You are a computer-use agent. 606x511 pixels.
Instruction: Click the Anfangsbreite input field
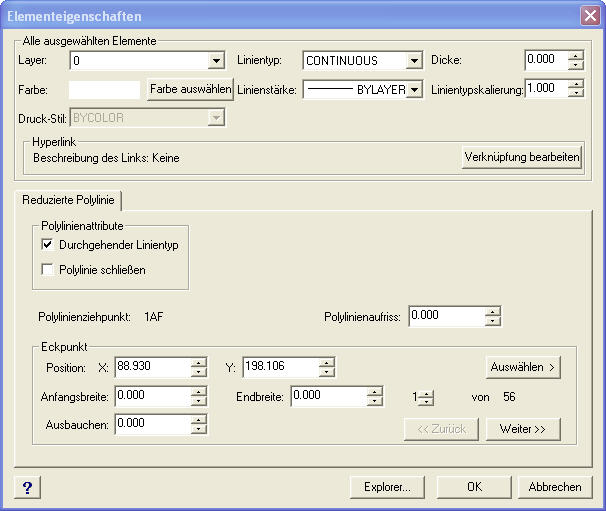[x=153, y=396]
